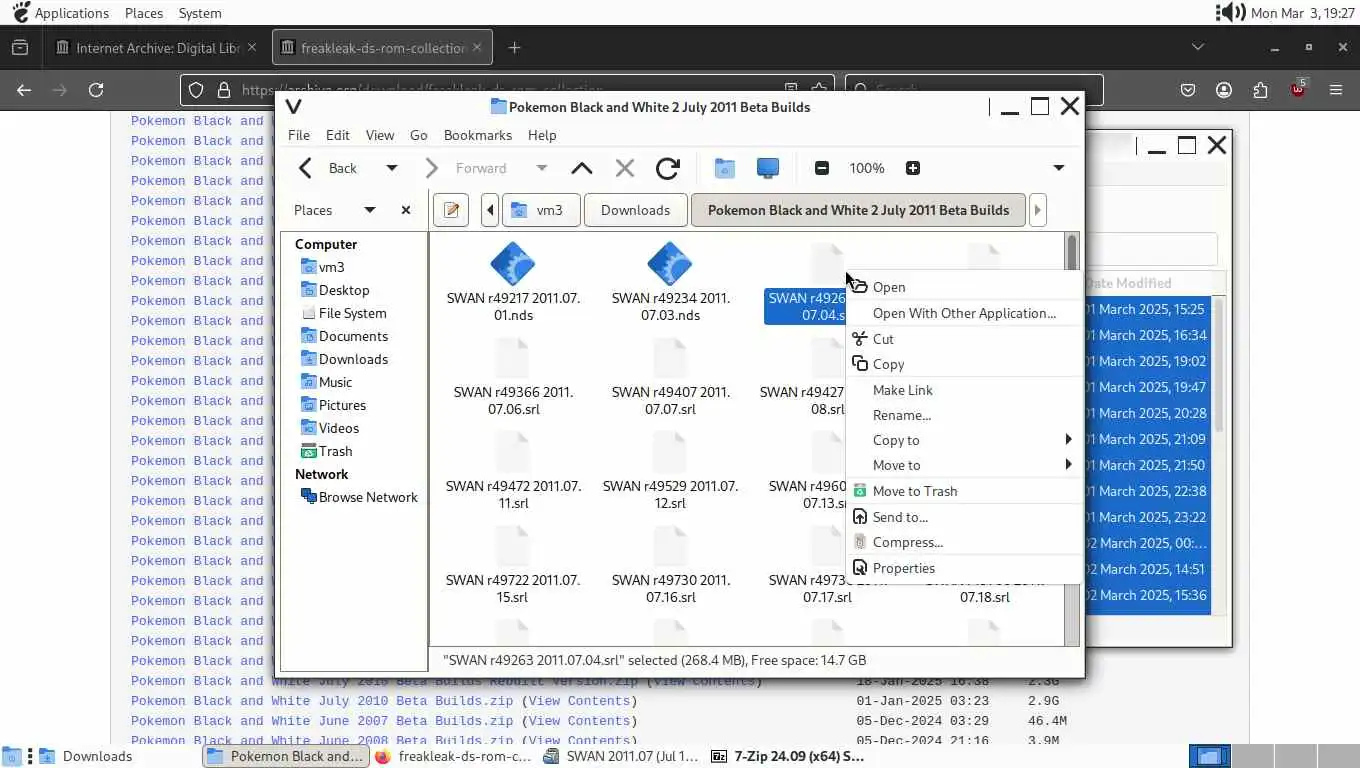Choose Copy in the context menu
This screenshot has height=768, width=1360.
tap(963, 364)
